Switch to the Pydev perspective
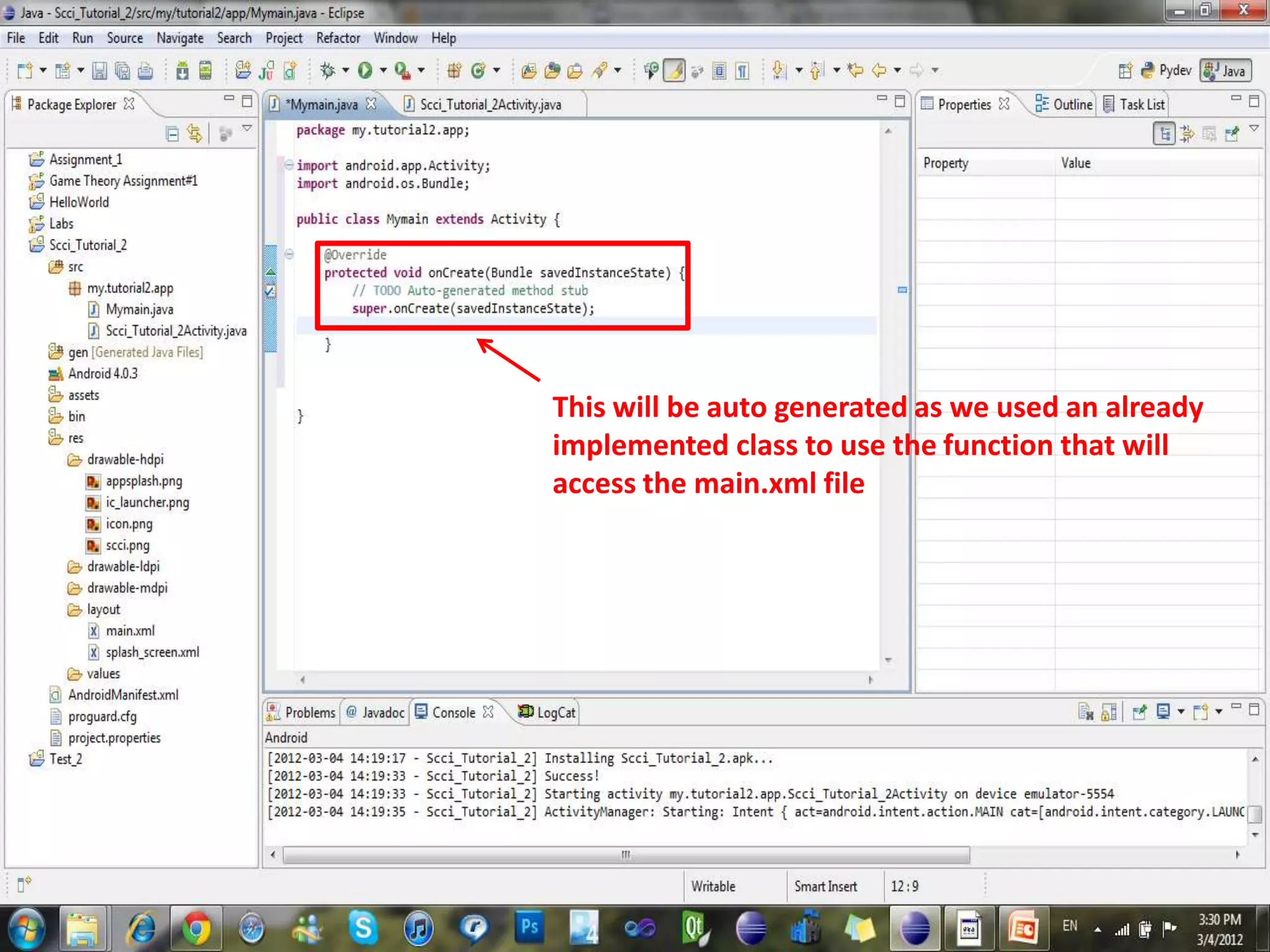 coord(1166,71)
